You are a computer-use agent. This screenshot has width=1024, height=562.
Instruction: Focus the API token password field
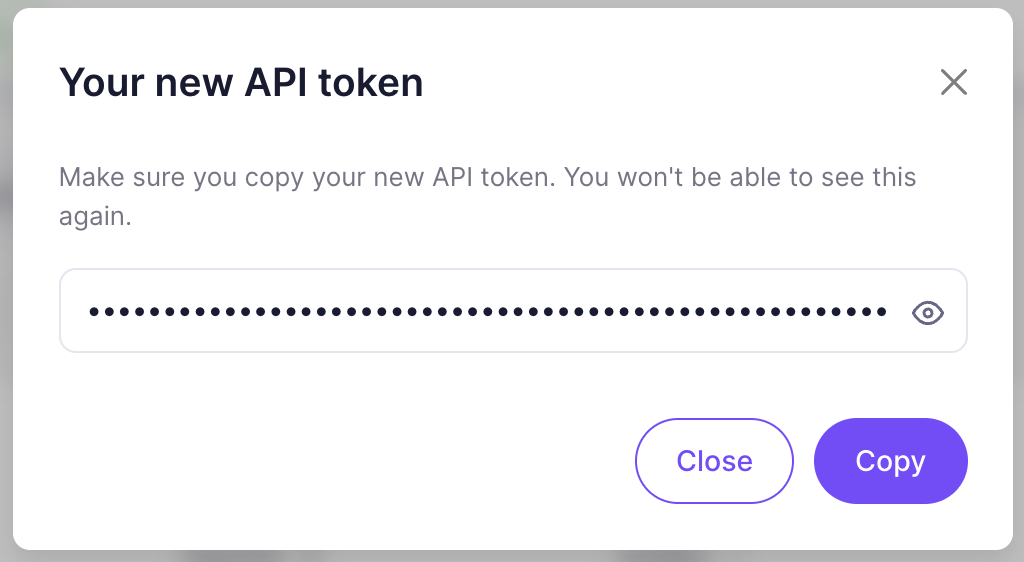tap(487, 312)
